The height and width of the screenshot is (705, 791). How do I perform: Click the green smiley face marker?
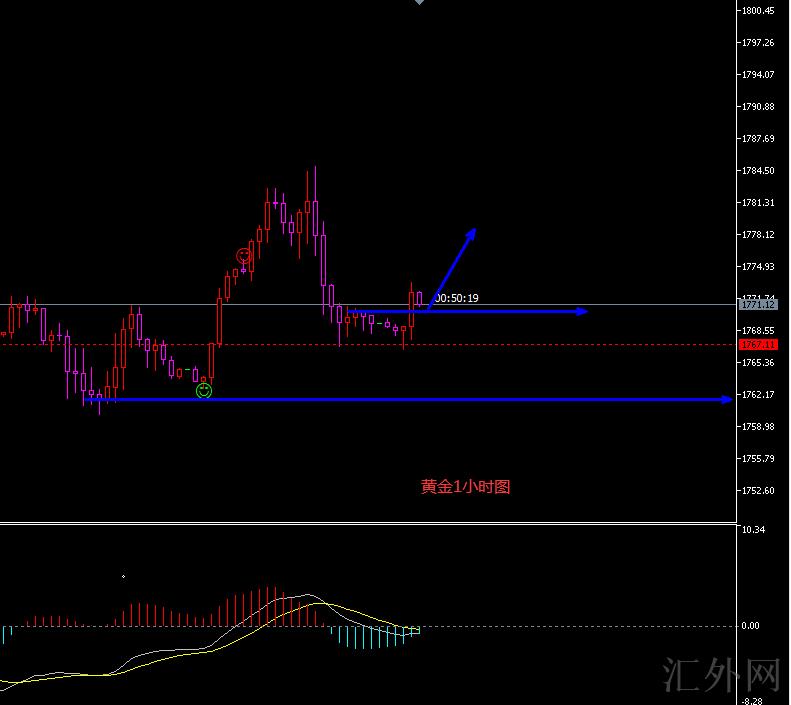tap(204, 391)
